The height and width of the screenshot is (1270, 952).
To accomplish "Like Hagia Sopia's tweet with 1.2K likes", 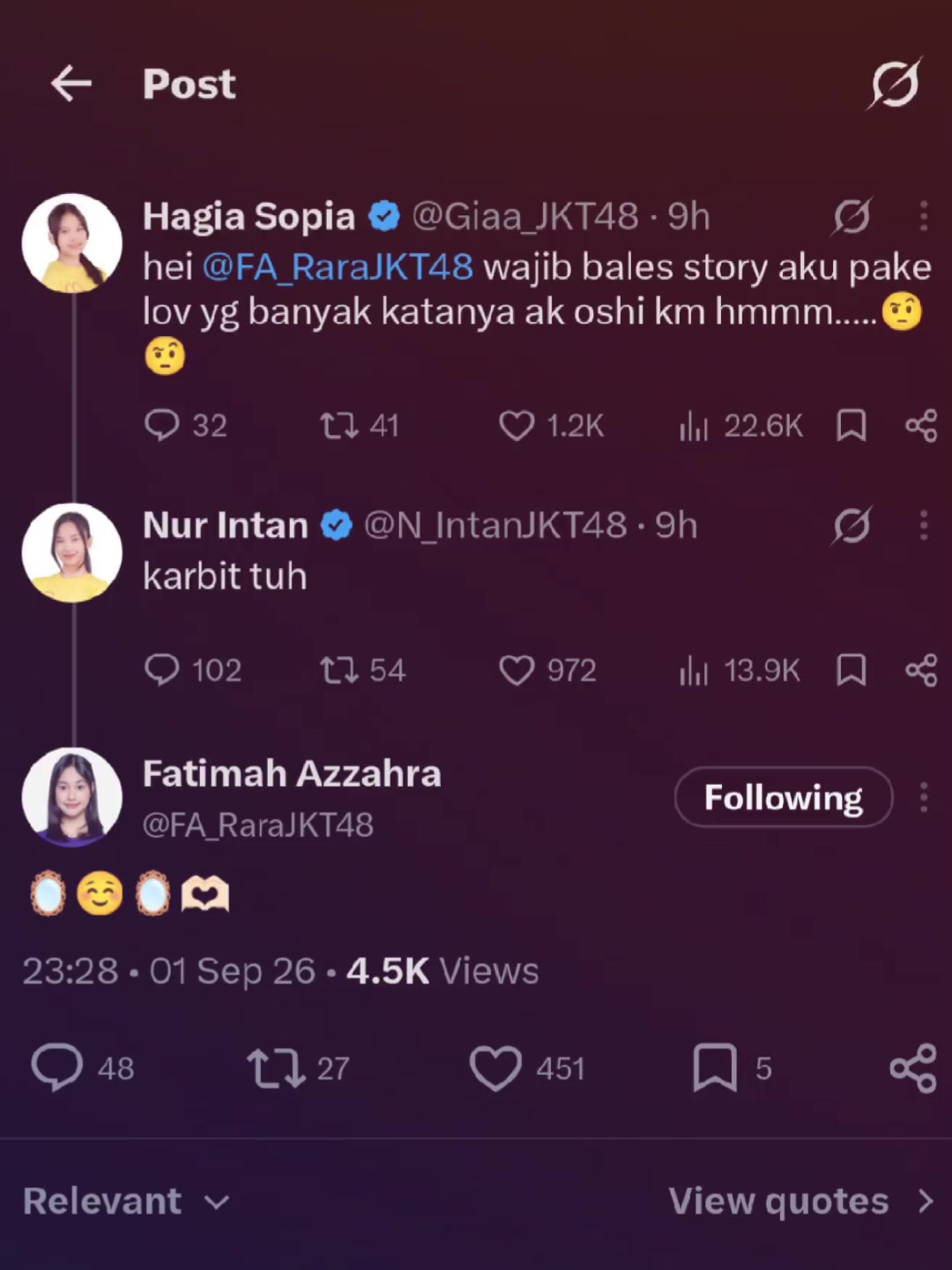I will click(551, 425).
